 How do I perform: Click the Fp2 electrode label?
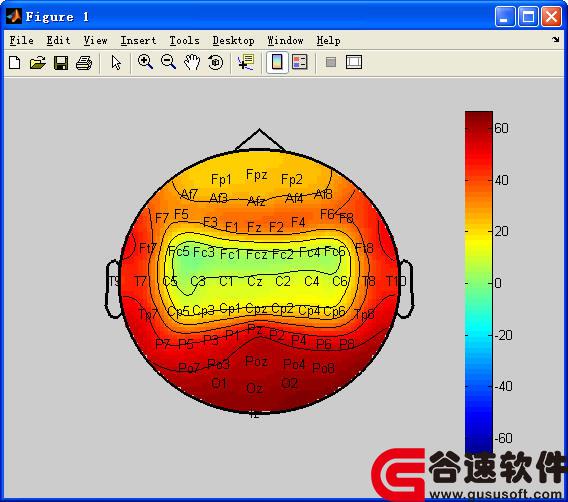(292, 179)
